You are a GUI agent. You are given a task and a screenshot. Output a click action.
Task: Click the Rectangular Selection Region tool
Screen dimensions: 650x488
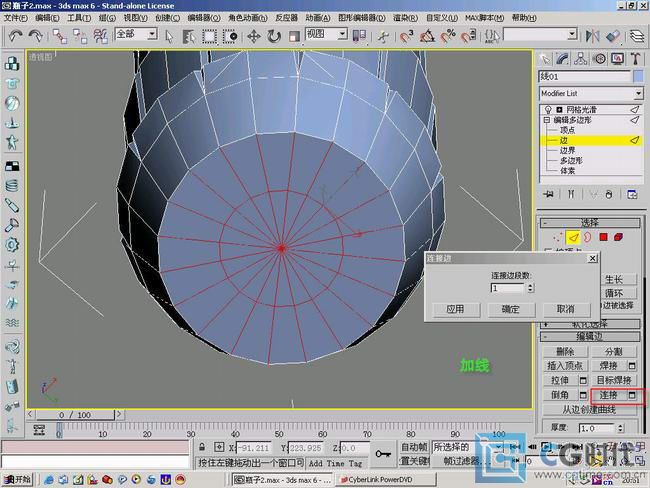[209, 36]
